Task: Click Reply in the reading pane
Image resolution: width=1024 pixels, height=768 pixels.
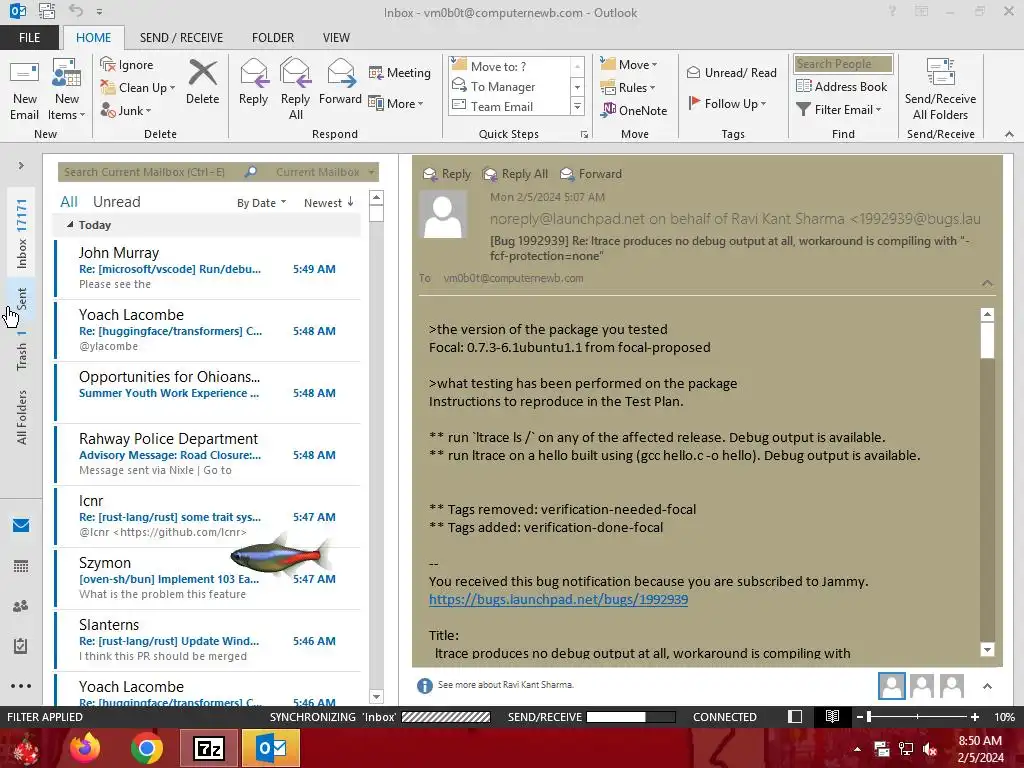Action: tap(447, 174)
